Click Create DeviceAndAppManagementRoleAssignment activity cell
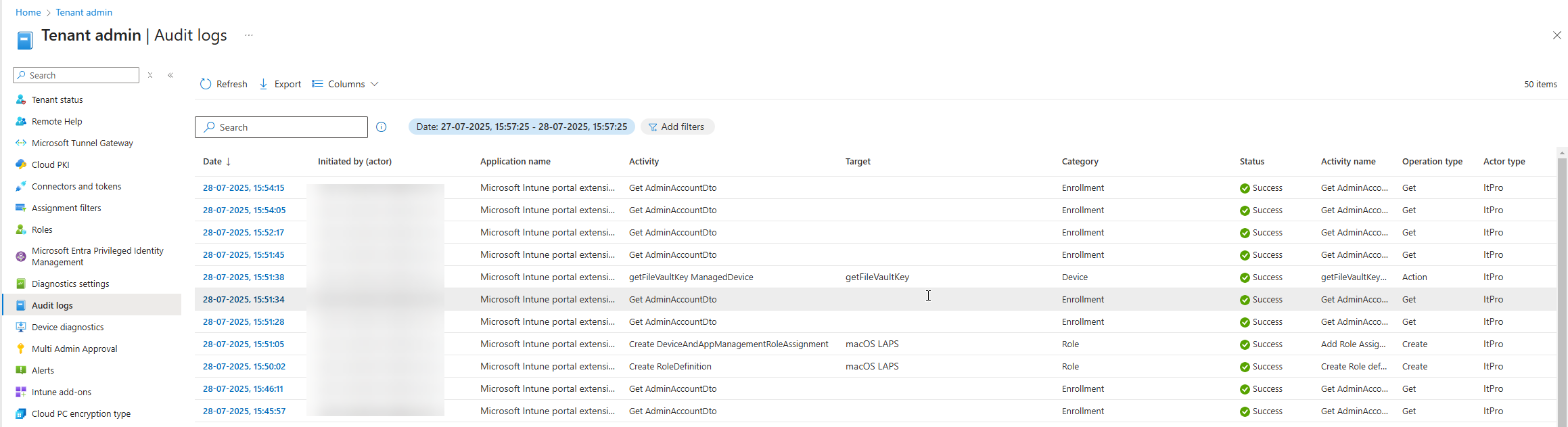The width and height of the screenshot is (1568, 427). (x=729, y=344)
